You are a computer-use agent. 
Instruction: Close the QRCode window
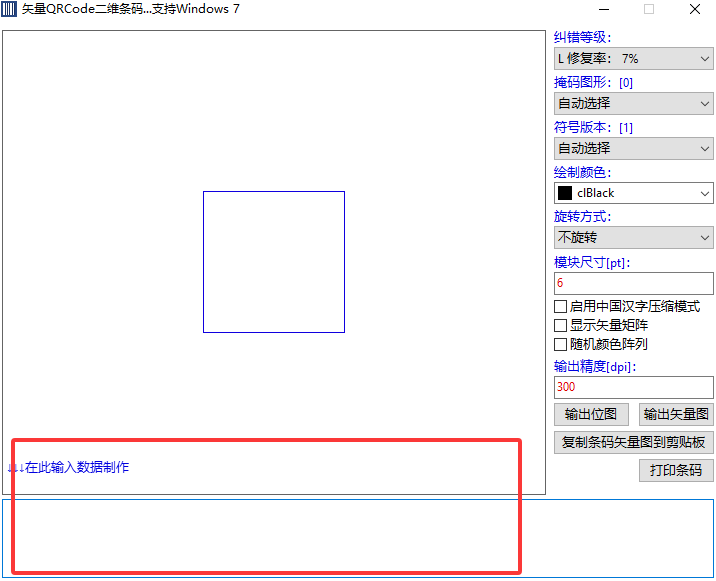coord(695,9)
